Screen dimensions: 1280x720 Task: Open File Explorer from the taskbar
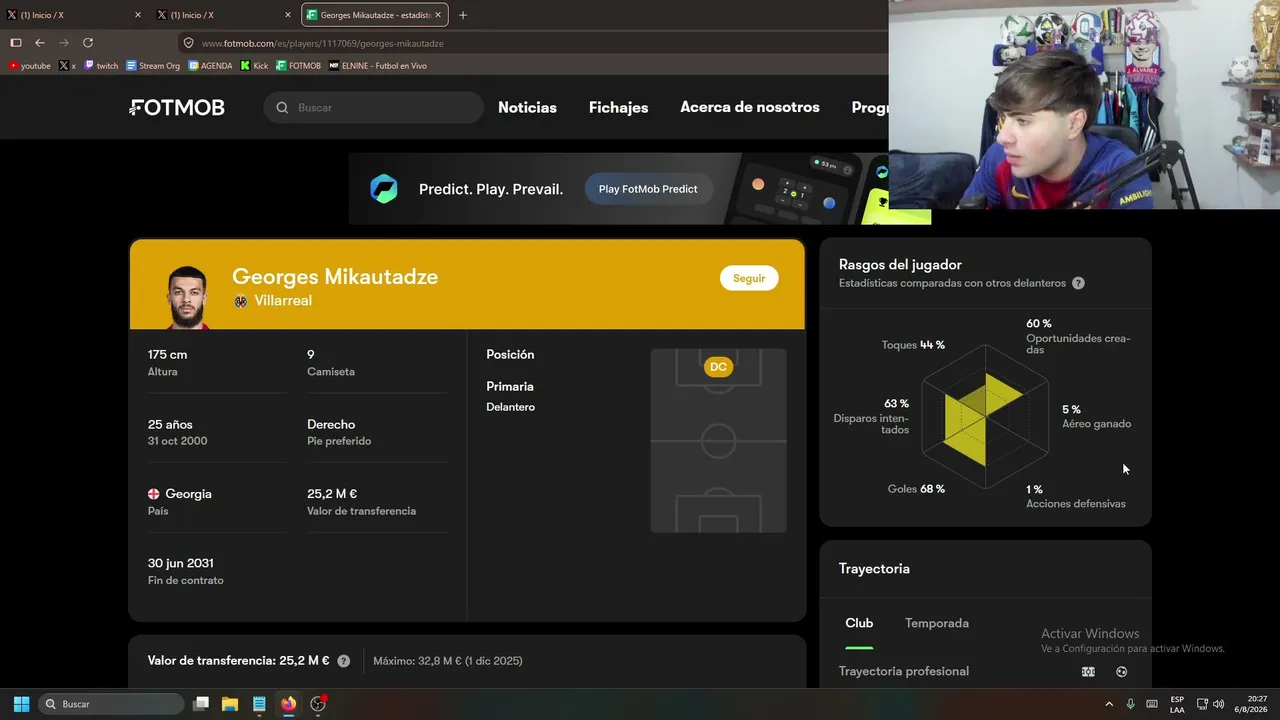click(x=230, y=704)
